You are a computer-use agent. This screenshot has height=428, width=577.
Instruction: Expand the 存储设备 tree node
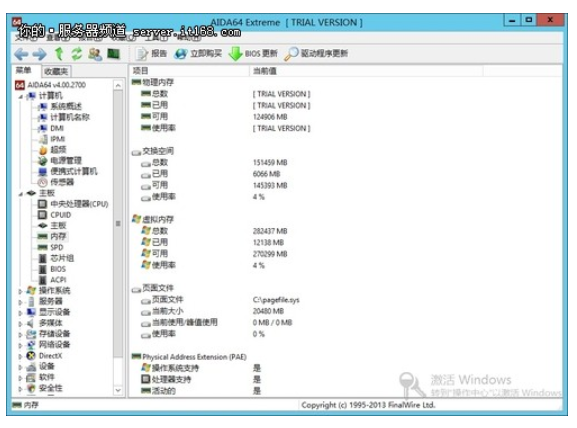(21, 335)
